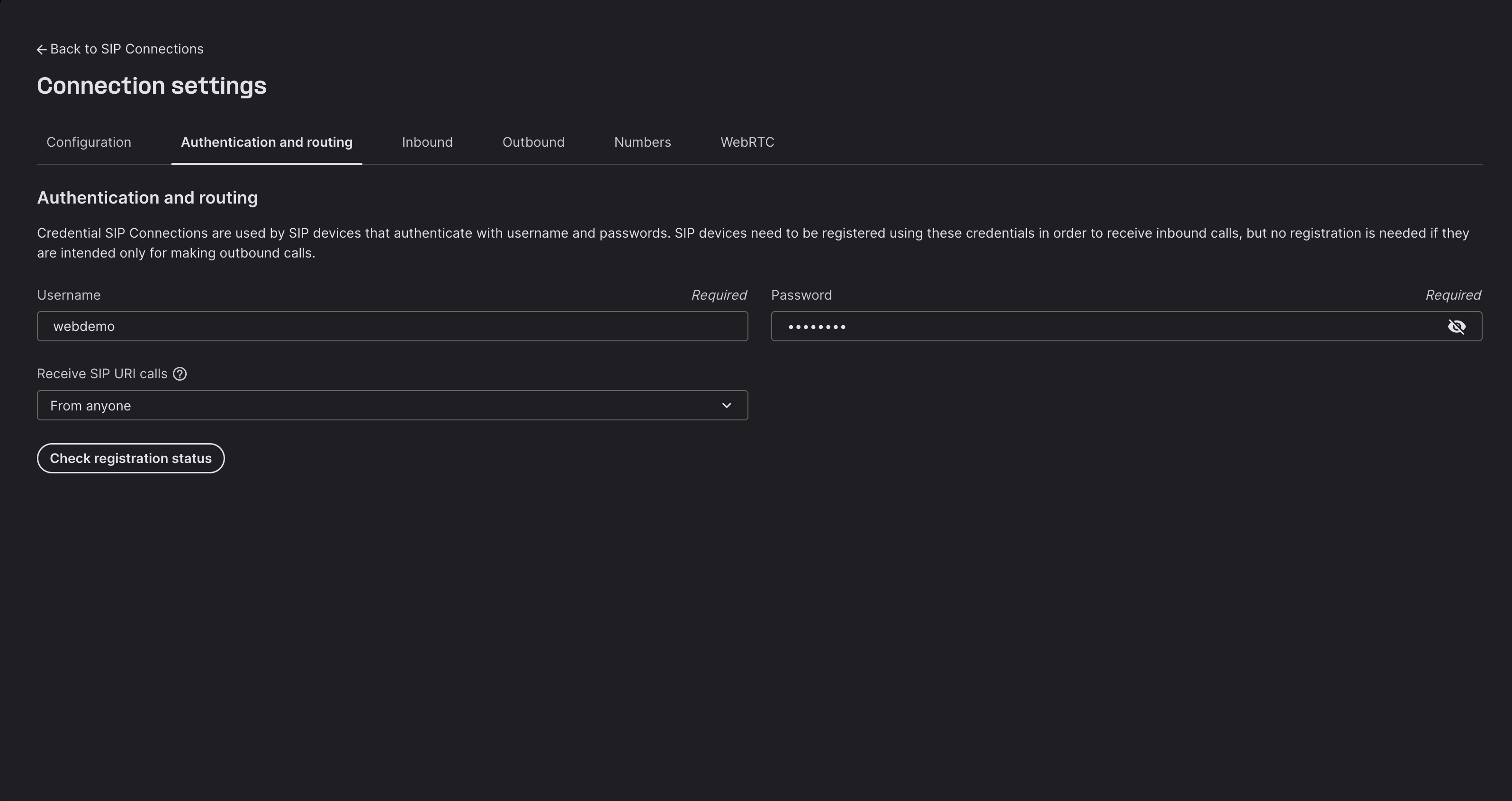Screen dimensions: 1512x801
Task: Open the Configuration tab
Action: click(89, 142)
